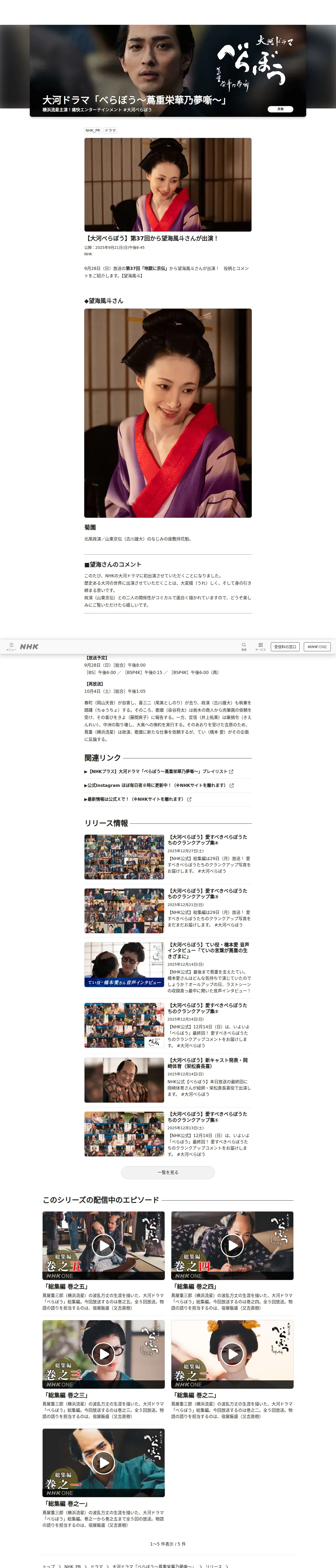Play the 総集編 巻之五 episode
Screen dimensions: 336x1568
tap(104, 1246)
